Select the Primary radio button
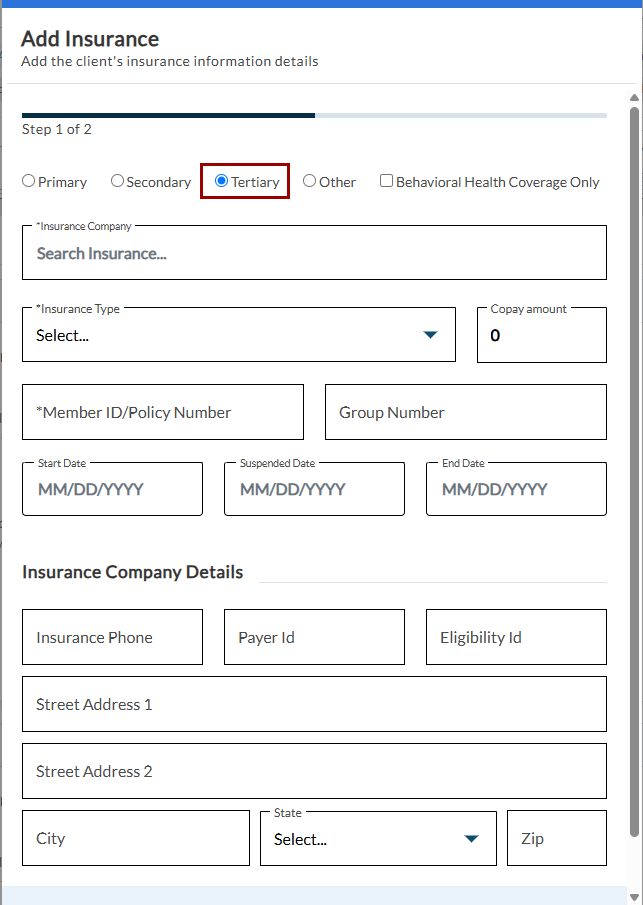This screenshot has width=643, height=905. click(29, 182)
